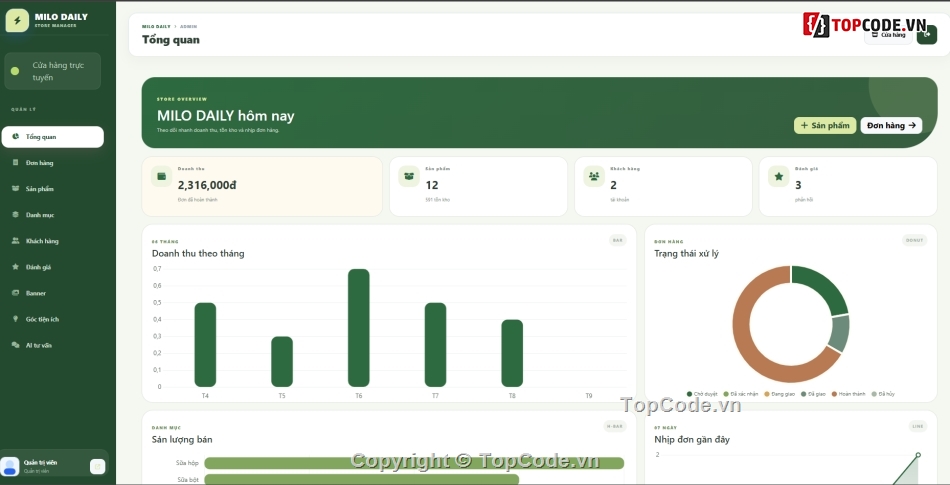The image size is (950, 485).
Task: Click the T5 bar in revenue chart
Action: tap(282, 361)
